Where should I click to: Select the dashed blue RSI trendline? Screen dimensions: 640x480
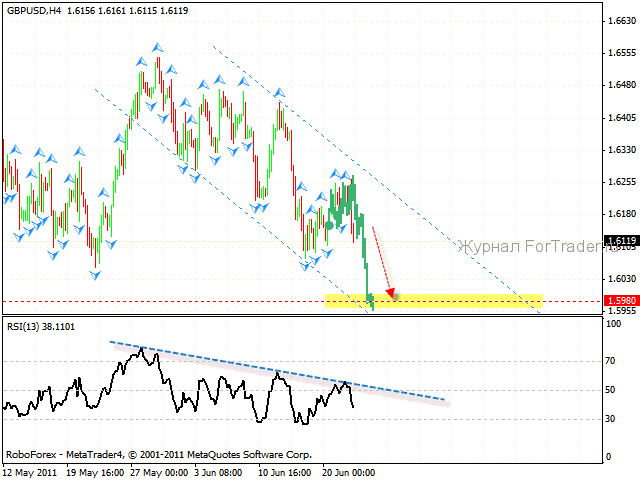(x=277, y=371)
